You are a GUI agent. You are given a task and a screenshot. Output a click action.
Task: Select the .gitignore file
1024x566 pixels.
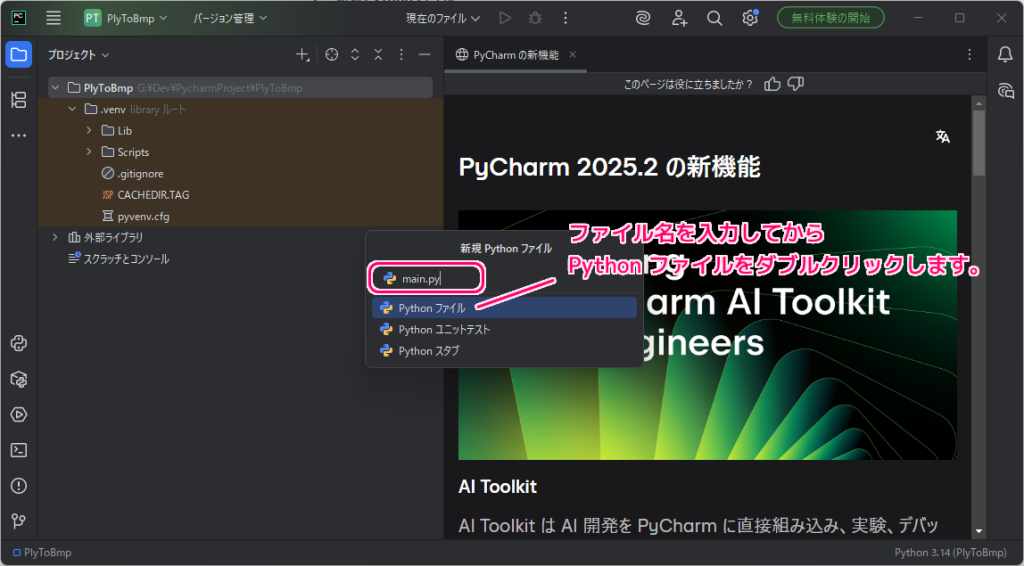coord(133,174)
